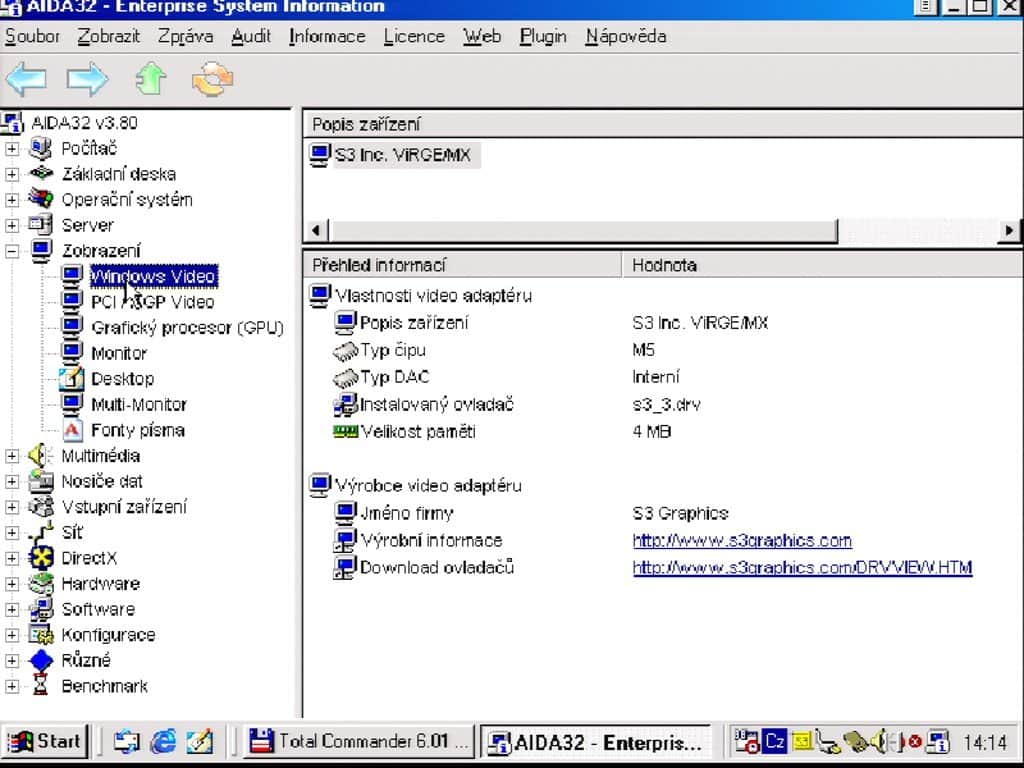Open the Zobrazit menu
The image size is (1024, 768).
coord(108,36)
